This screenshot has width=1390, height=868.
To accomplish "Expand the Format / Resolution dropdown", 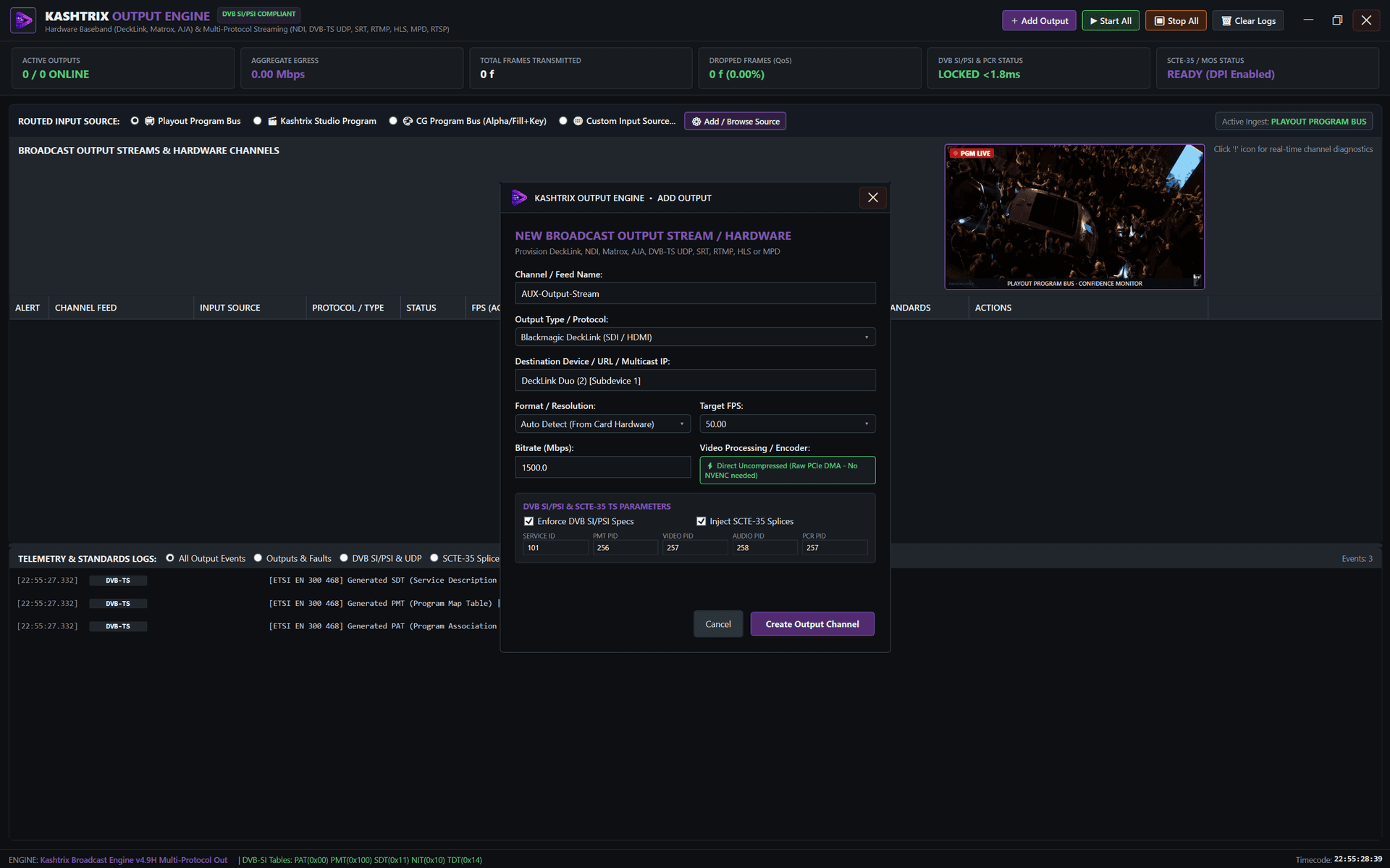I will (x=602, y=424).
